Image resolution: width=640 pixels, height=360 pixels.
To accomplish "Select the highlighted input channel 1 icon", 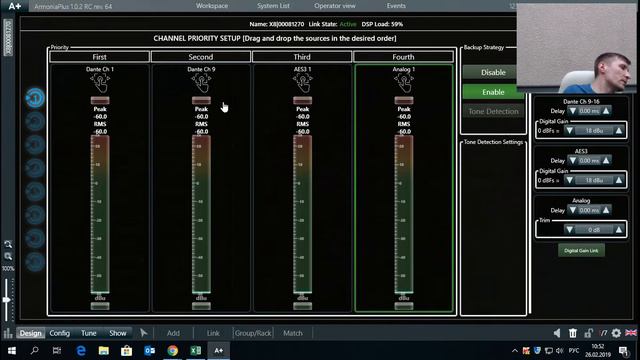I will click(x=35, y=98).
